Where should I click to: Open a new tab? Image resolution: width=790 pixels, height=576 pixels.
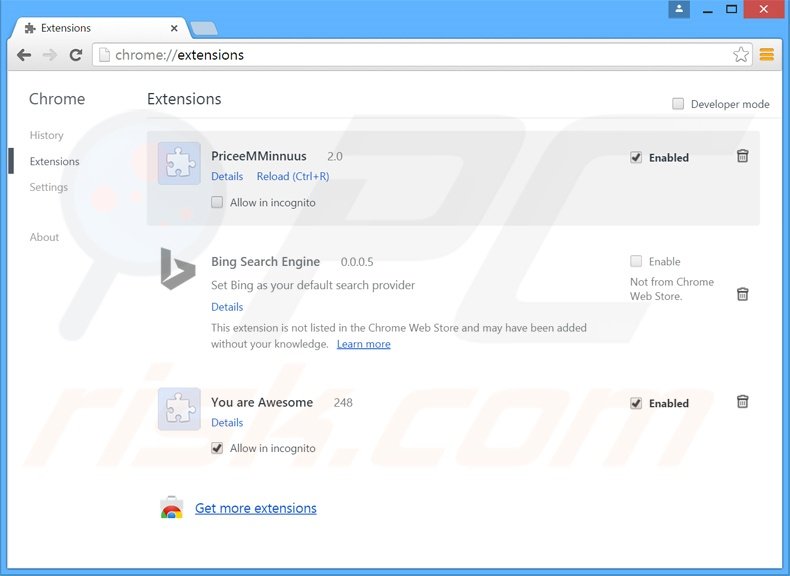tap(204, 28)
